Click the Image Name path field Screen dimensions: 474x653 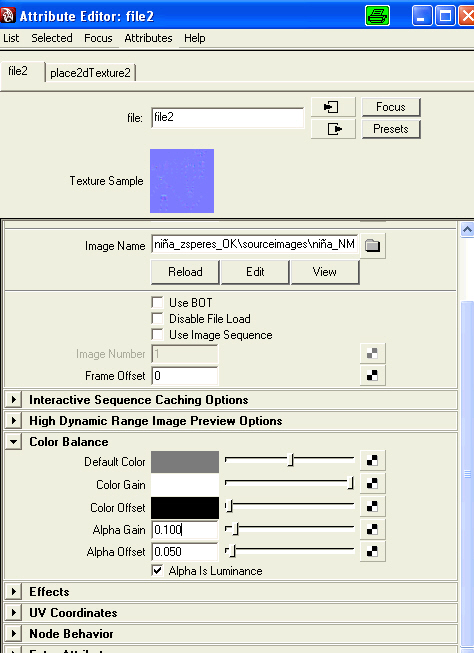click(254, 244)
